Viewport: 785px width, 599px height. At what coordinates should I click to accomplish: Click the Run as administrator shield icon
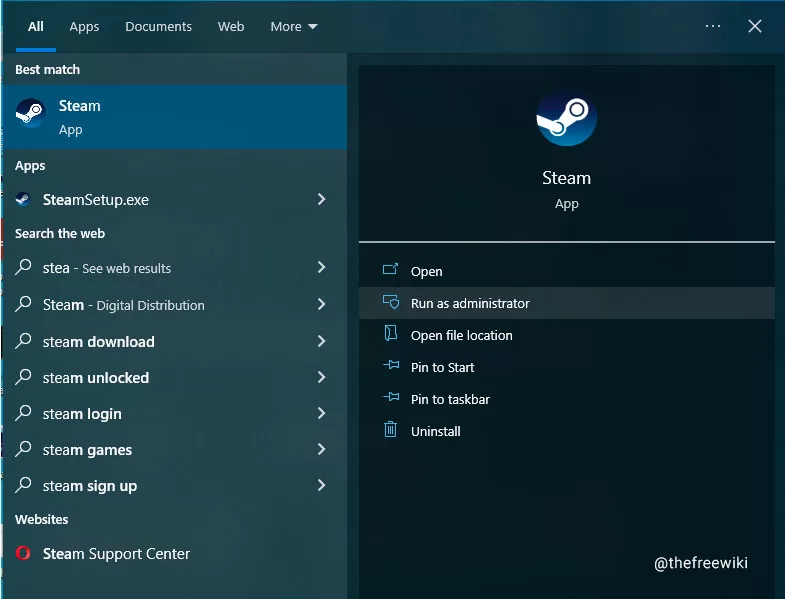tap(390, 302)
